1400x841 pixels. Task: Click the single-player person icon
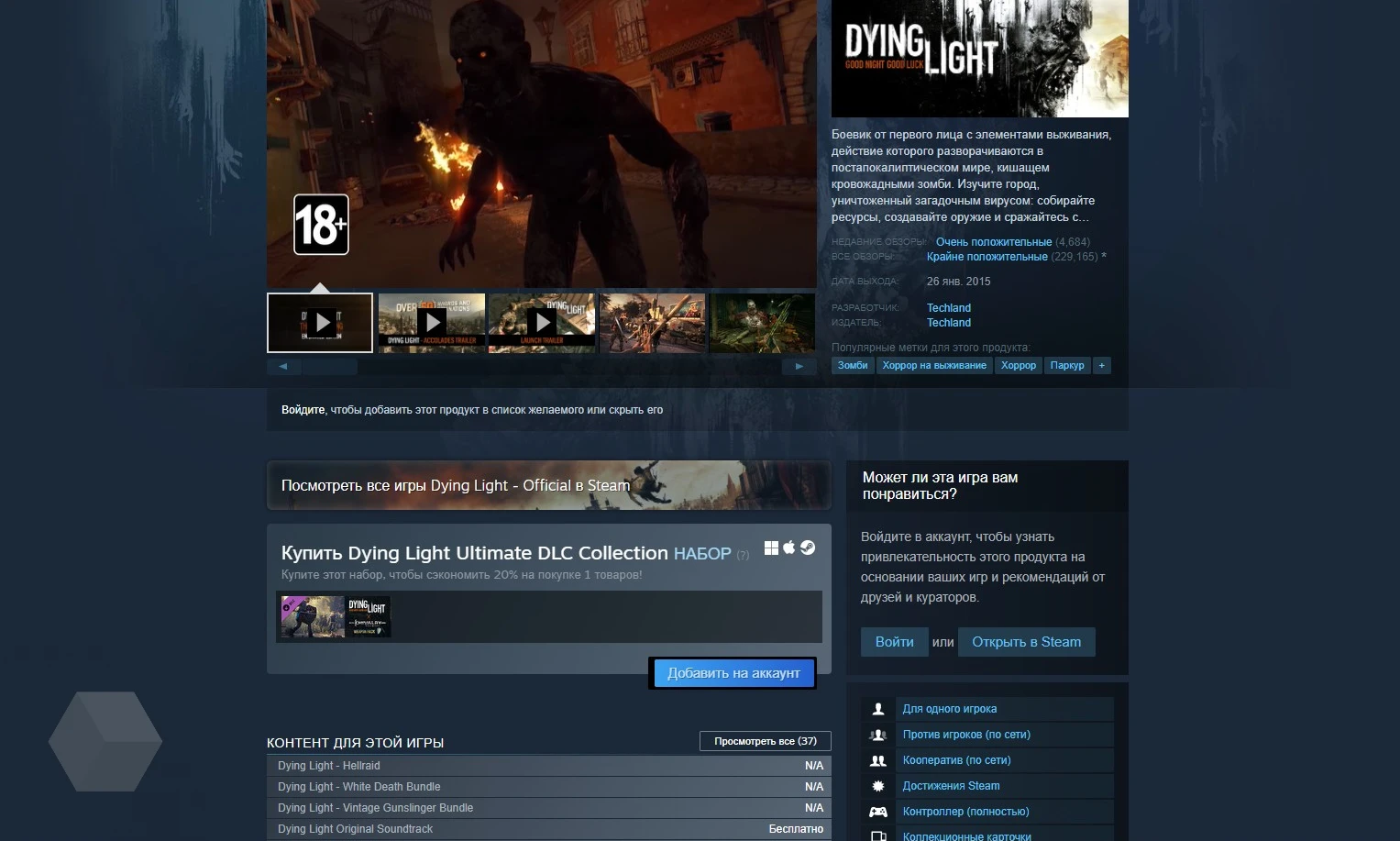pyautogui.click(x=878, y=709)
